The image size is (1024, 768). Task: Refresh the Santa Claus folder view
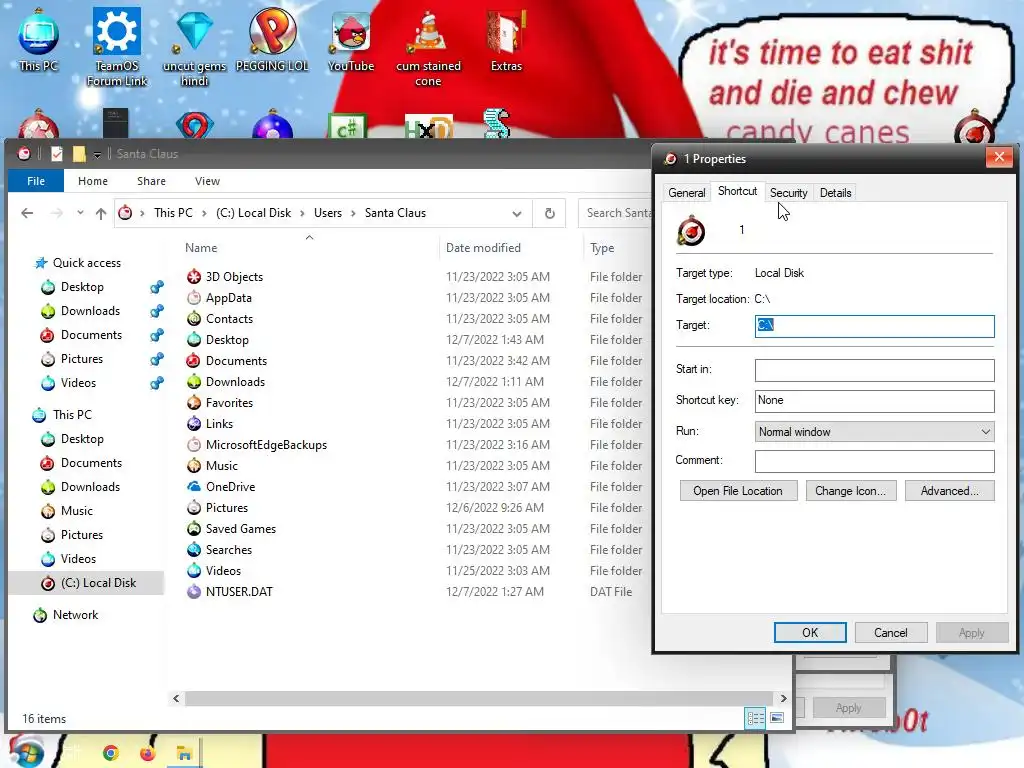pyautogui.click(x=550, y=213)
